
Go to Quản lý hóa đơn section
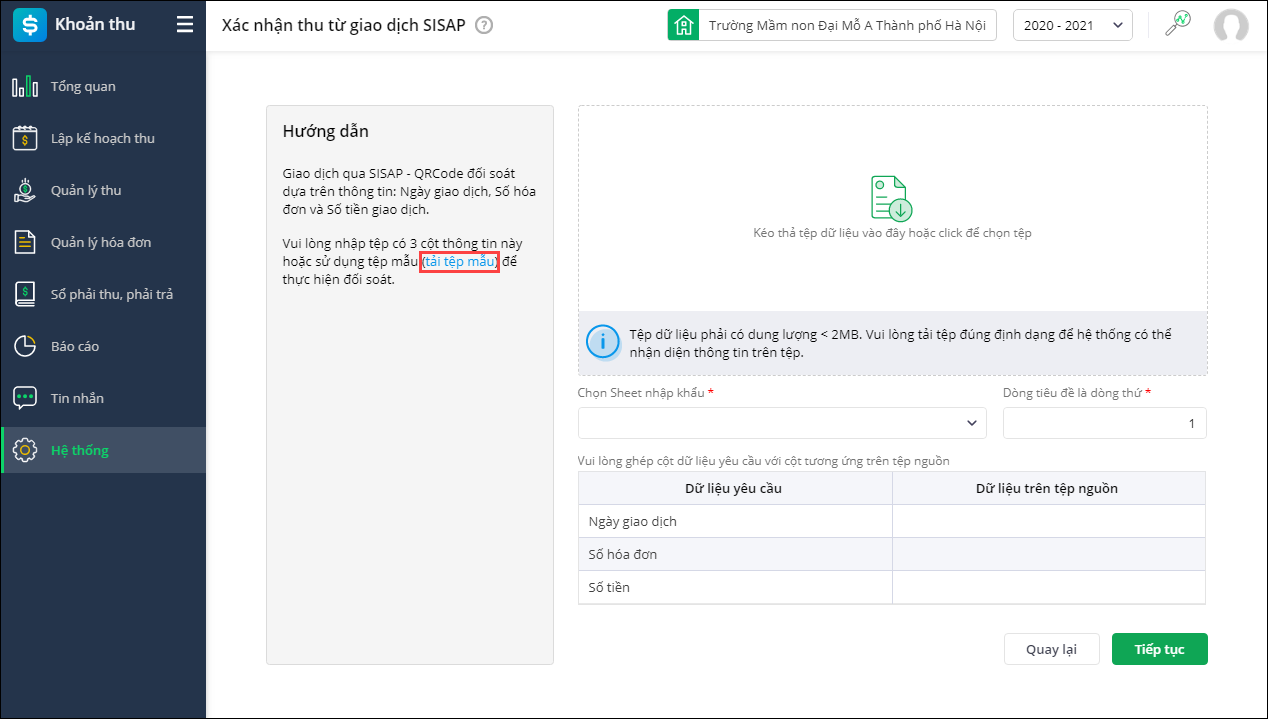coord(104,242)
